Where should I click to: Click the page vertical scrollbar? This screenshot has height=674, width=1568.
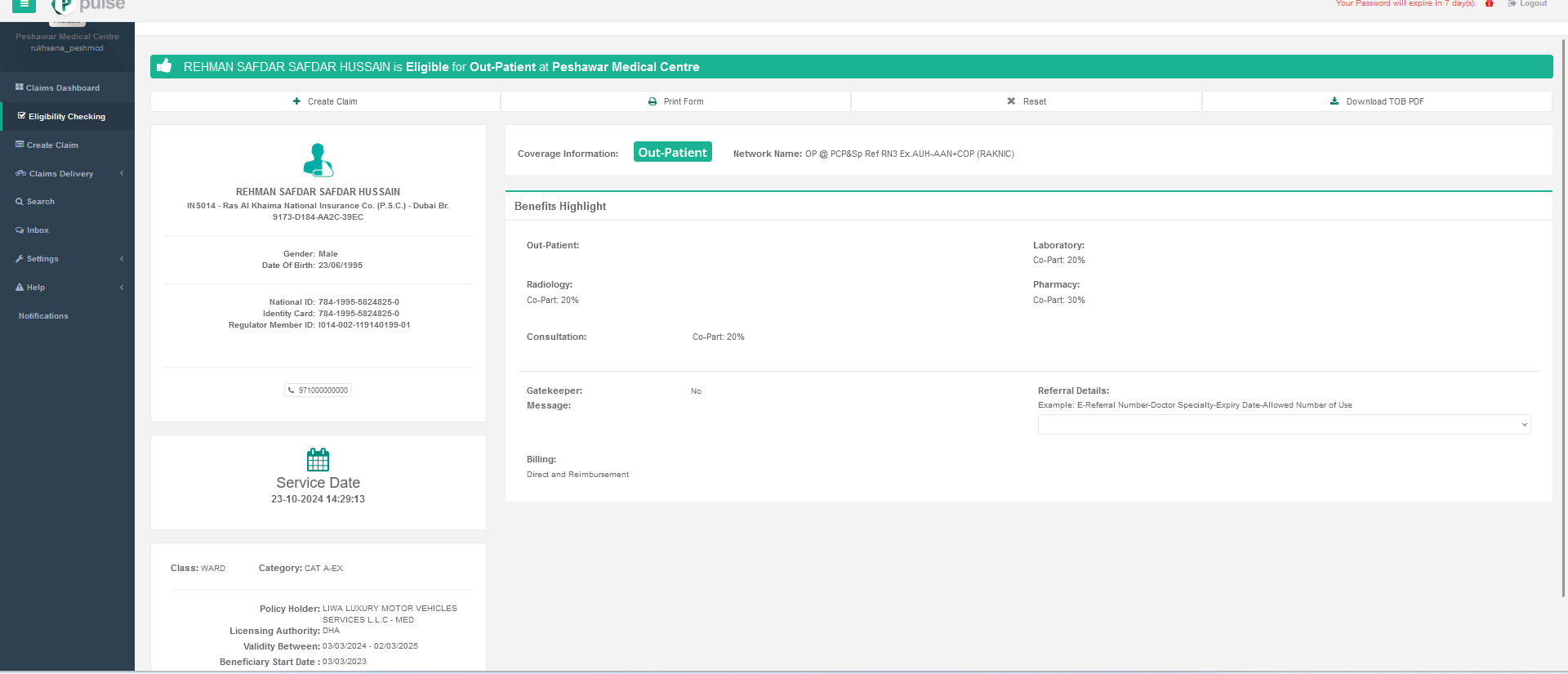pyautogui.click(x=1563, y=327)
